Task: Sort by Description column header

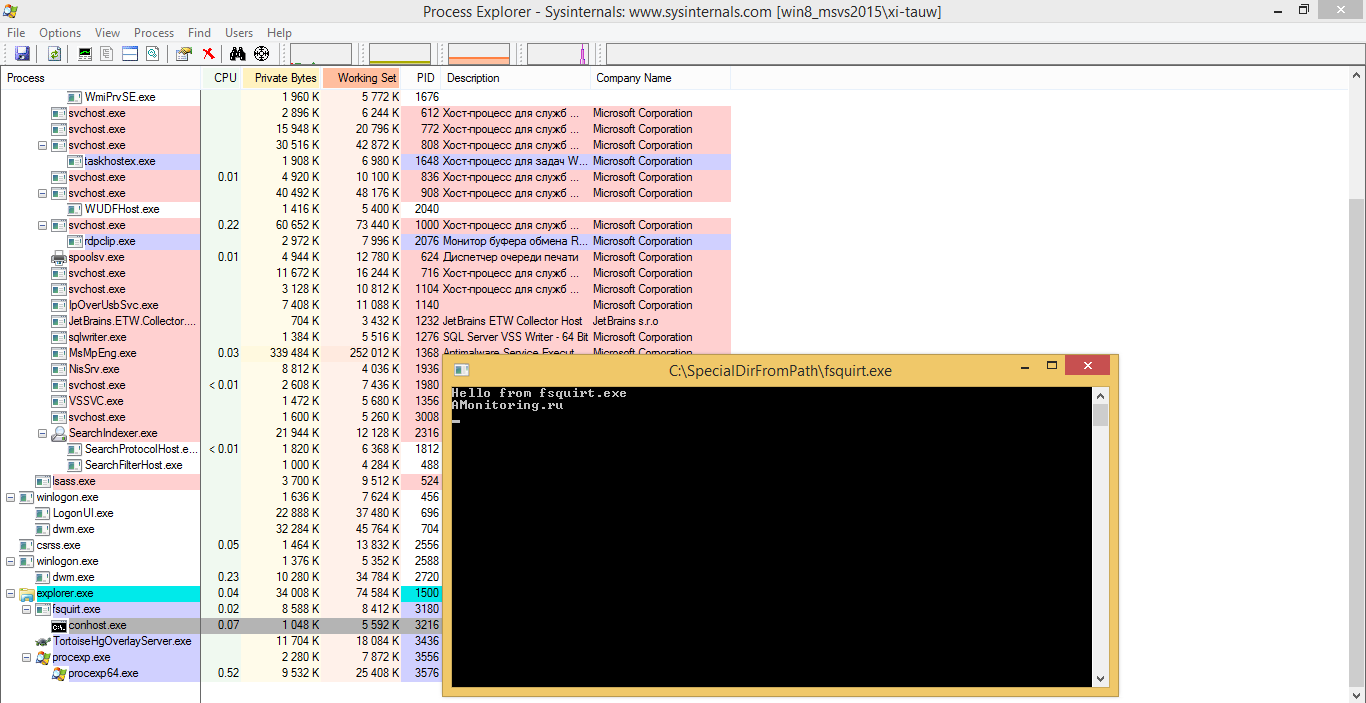Action: [516, 78]
